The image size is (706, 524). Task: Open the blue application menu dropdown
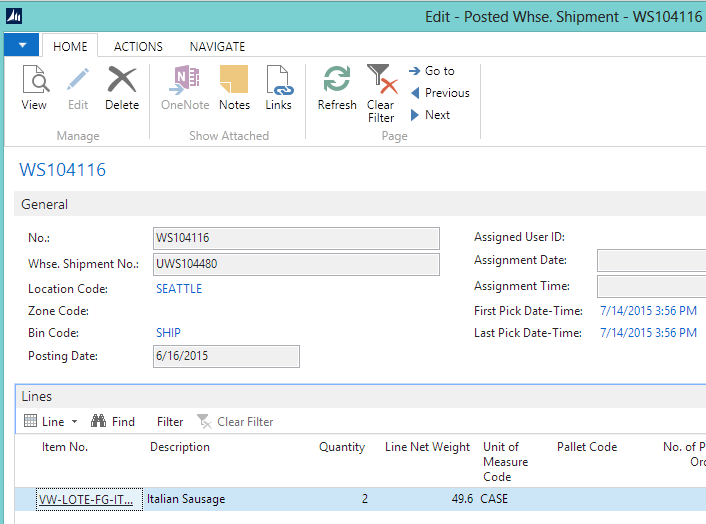(x=21, y=45)
